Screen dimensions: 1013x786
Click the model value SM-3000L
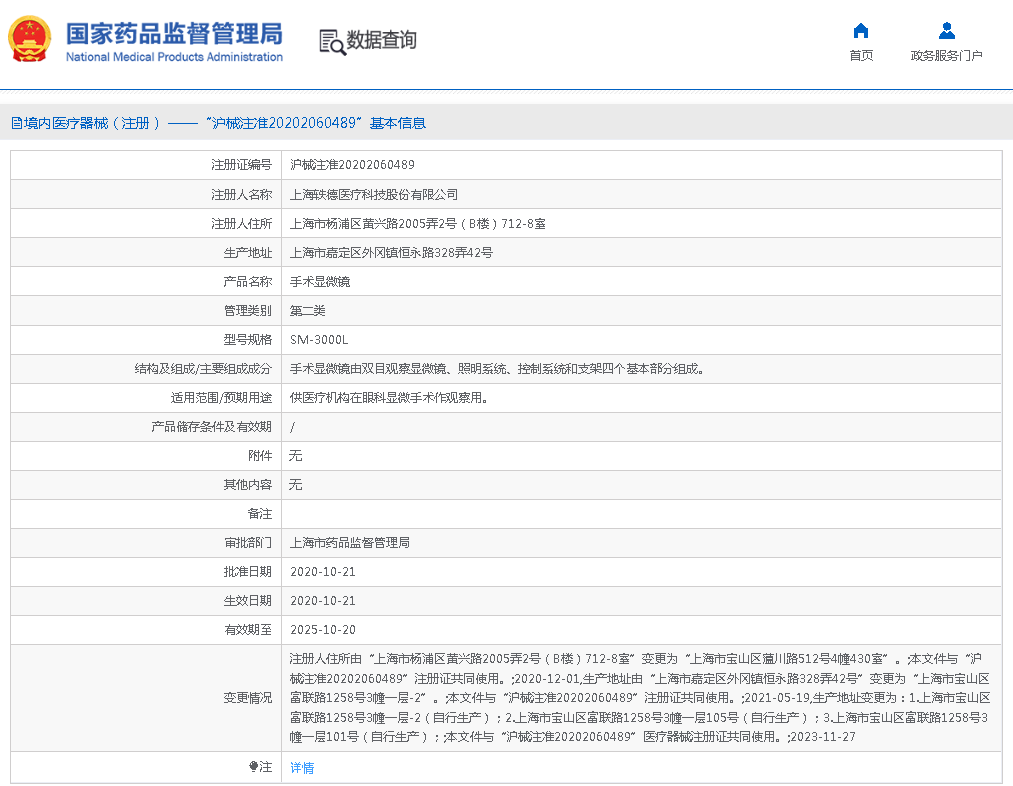click(319, 340)
